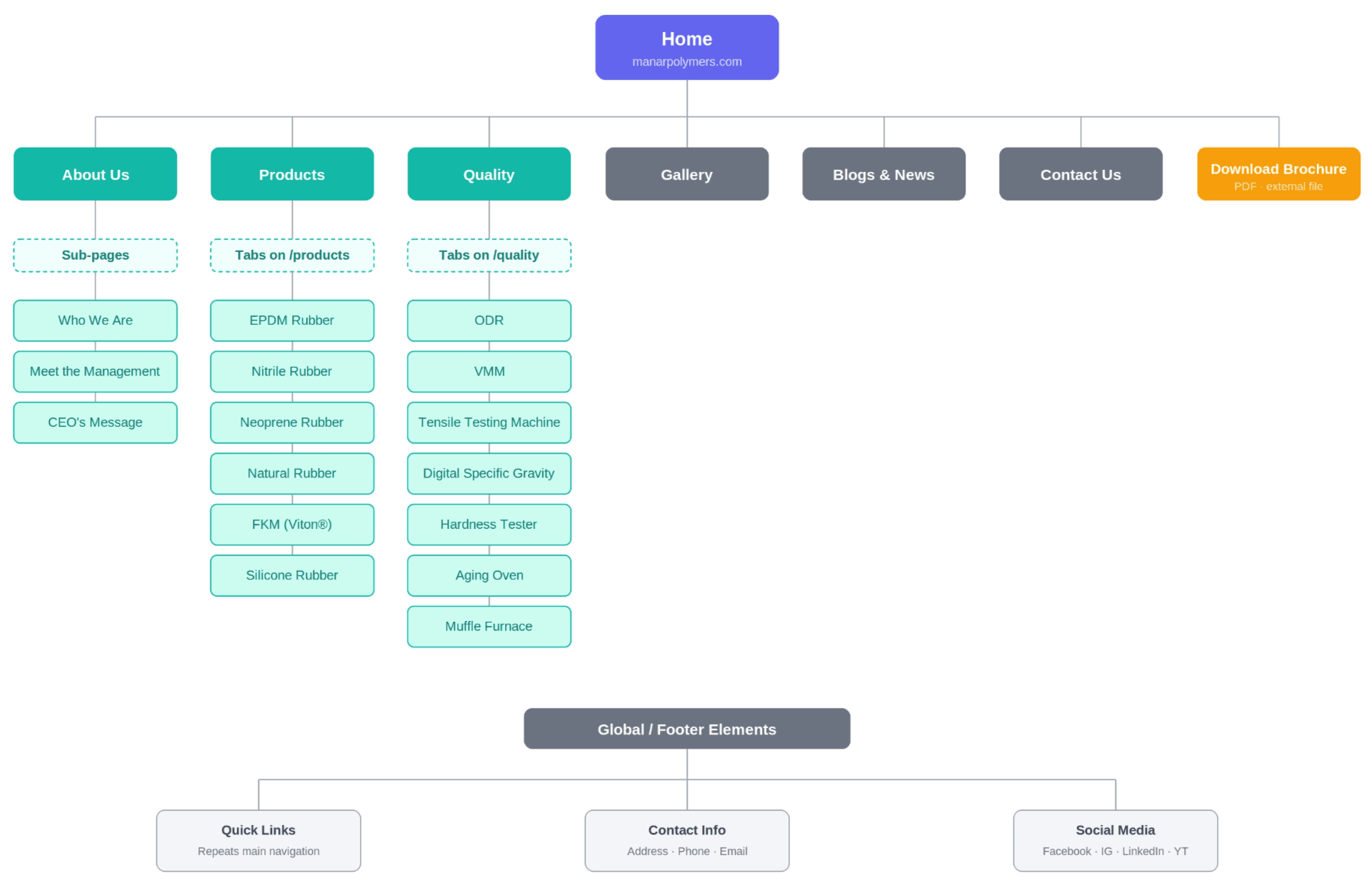Click the 'PDF · external file' subtitle
1372x888 pixels.
1278,187
